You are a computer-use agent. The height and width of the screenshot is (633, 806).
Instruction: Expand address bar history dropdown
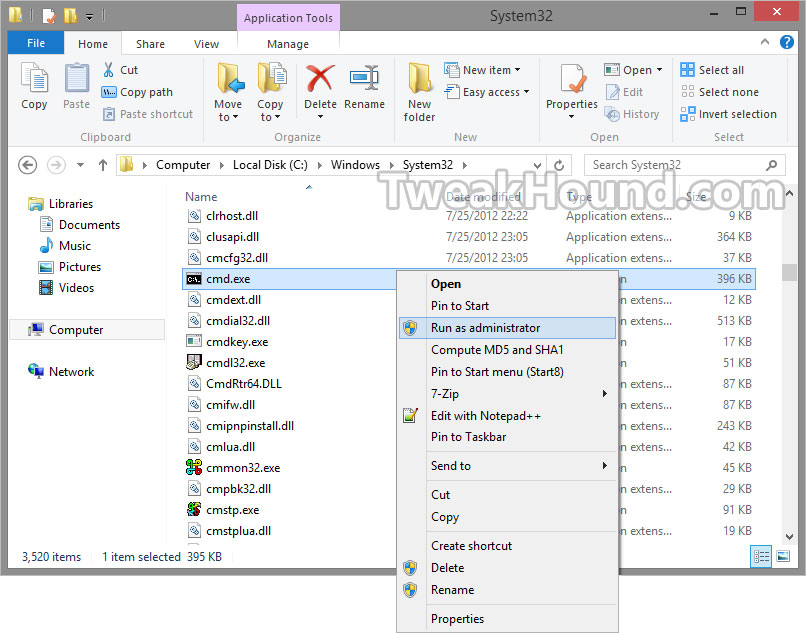(537, 165)
